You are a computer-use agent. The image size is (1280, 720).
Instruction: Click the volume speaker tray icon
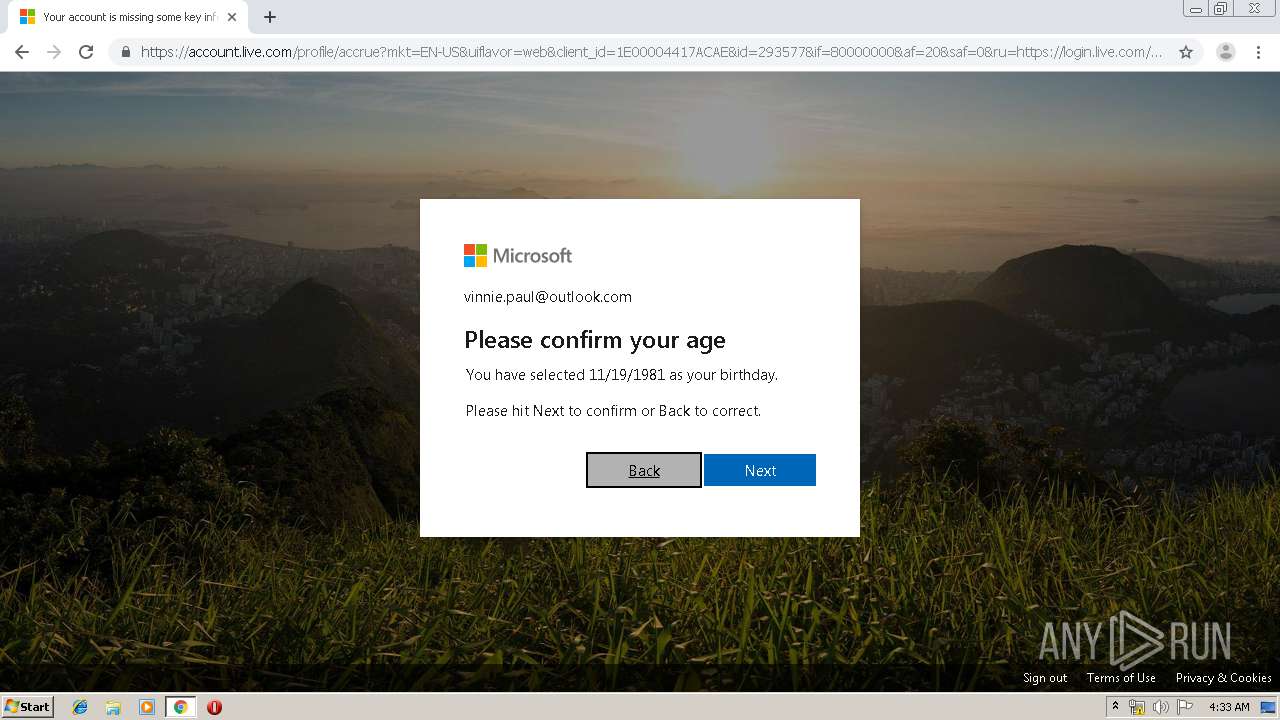pyautogui.click(x=1160, y=707)
